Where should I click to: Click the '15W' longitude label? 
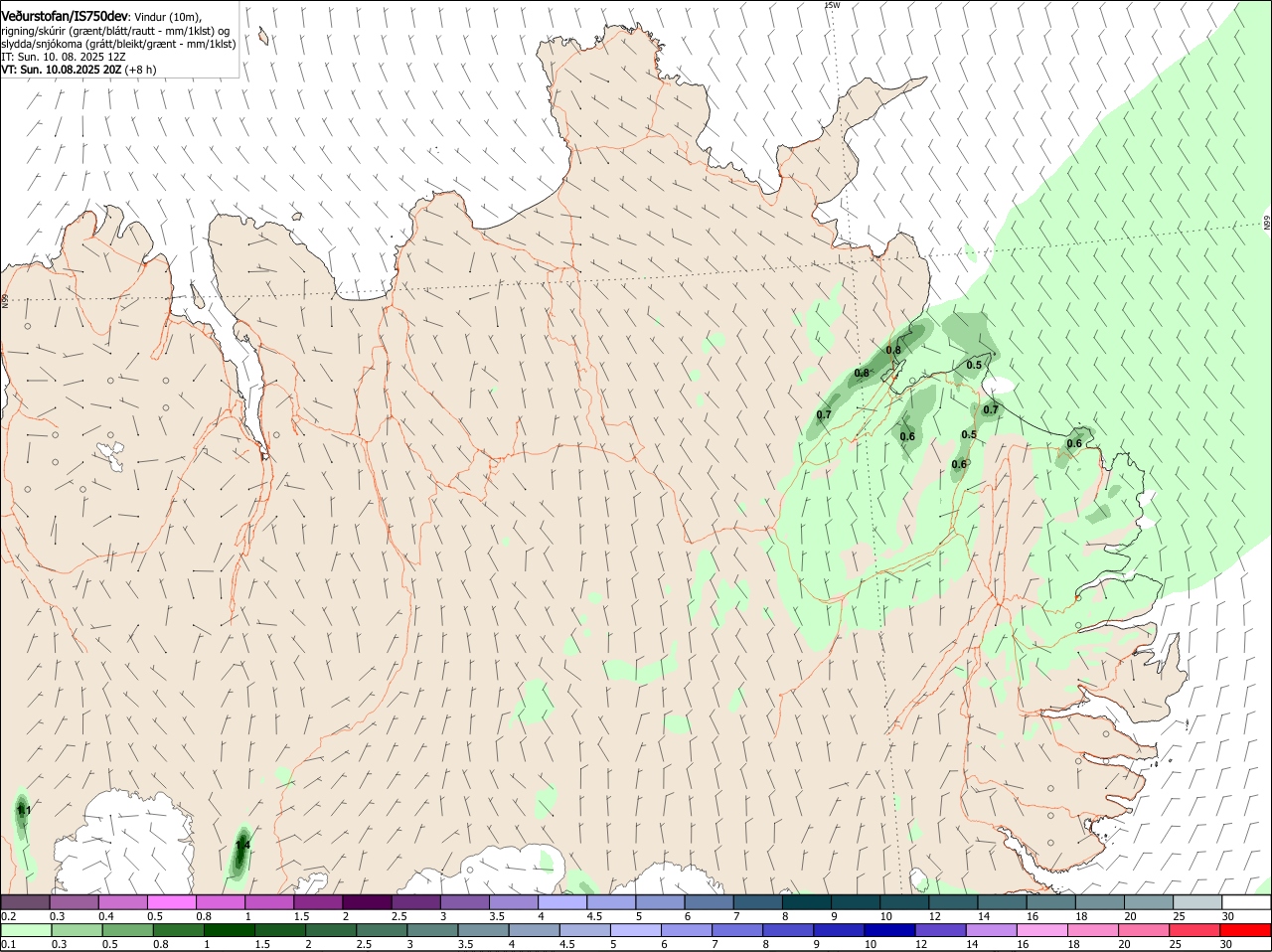[832, 5]
